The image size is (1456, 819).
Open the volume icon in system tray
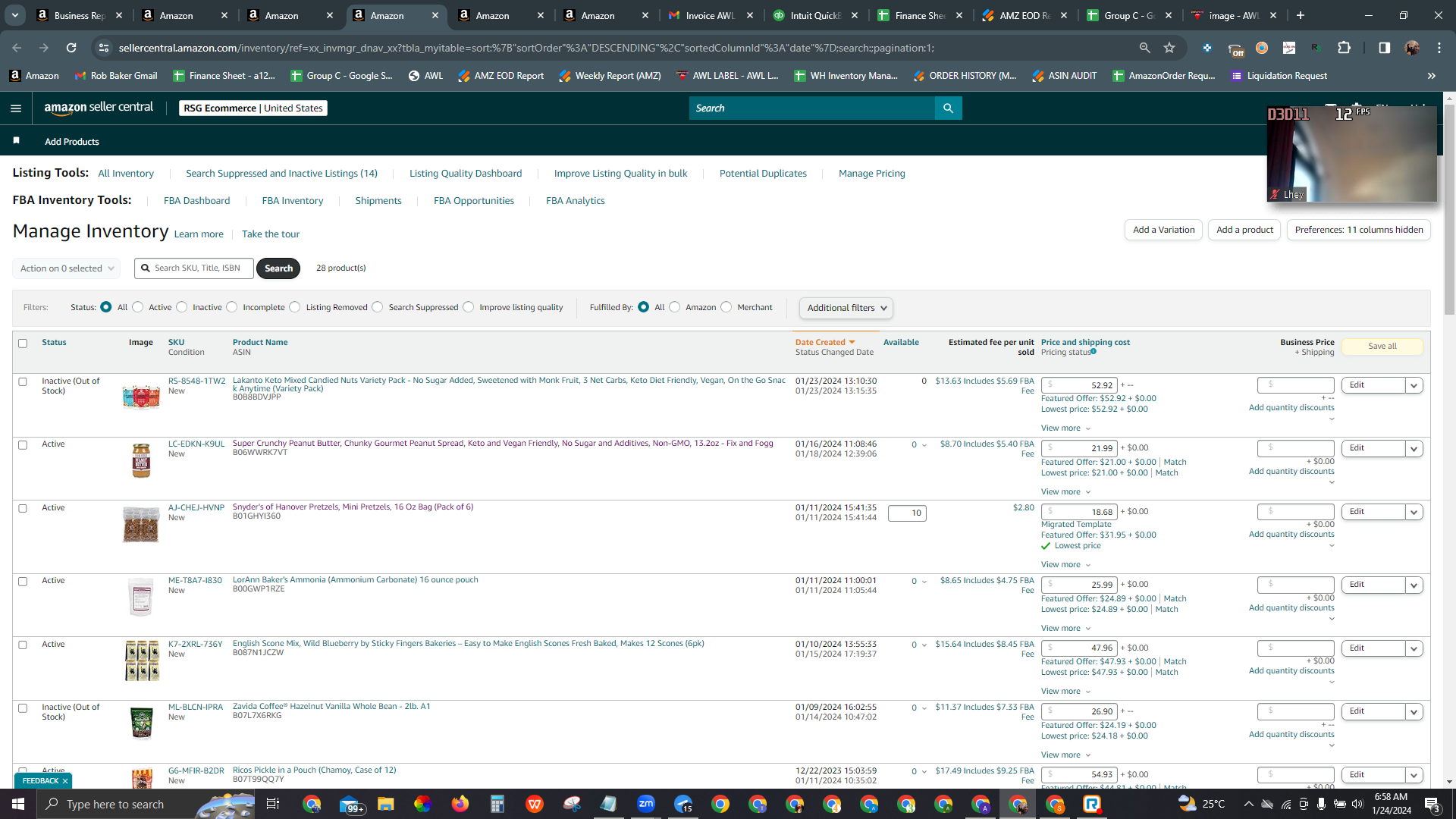1357,804
